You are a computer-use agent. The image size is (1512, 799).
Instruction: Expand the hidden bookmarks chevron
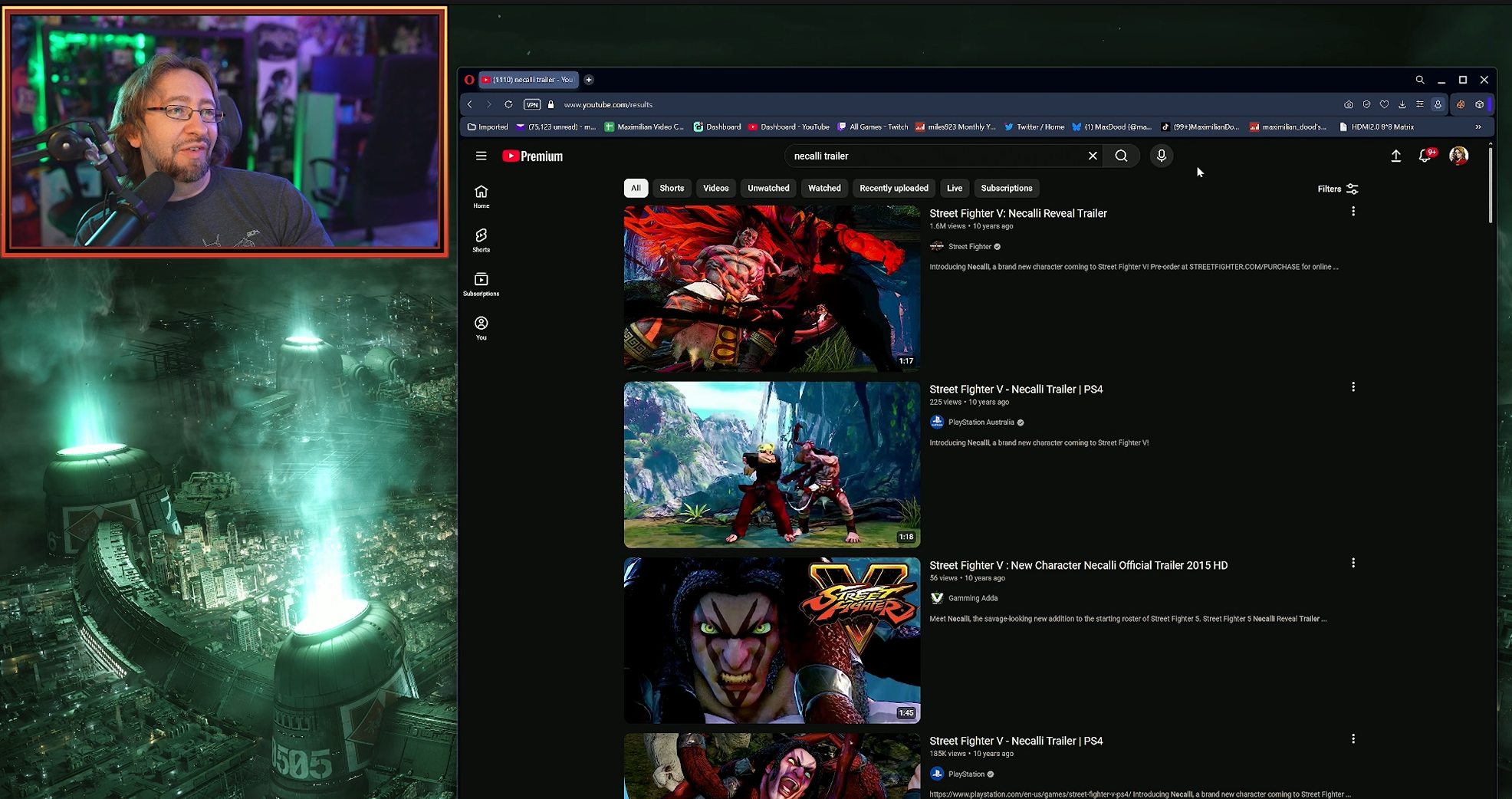1478,127
